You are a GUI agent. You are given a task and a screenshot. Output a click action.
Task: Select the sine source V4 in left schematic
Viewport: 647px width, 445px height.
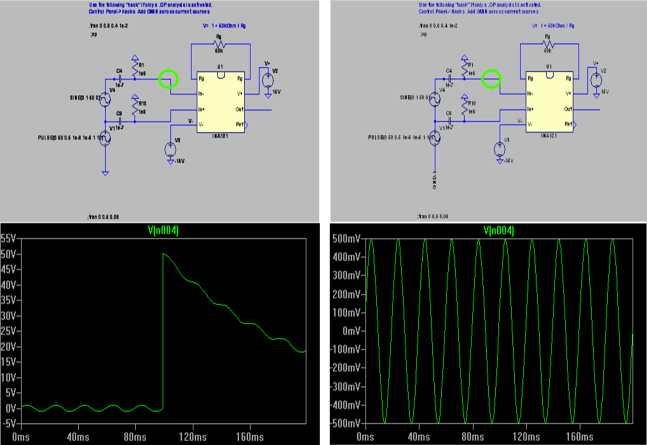click(x=105, y=99)
